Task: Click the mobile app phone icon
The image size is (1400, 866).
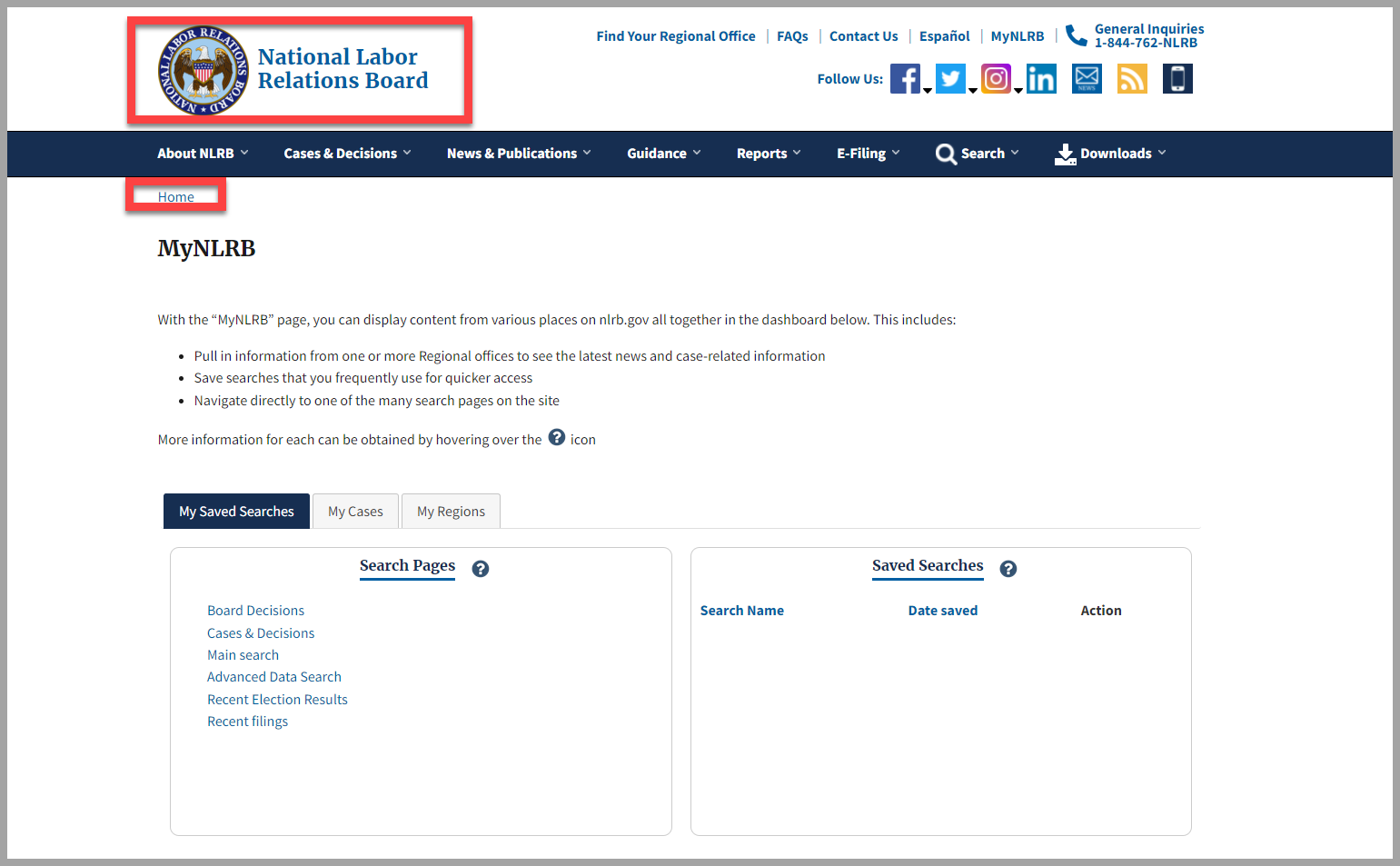Action: click(x=1177, y=79)
